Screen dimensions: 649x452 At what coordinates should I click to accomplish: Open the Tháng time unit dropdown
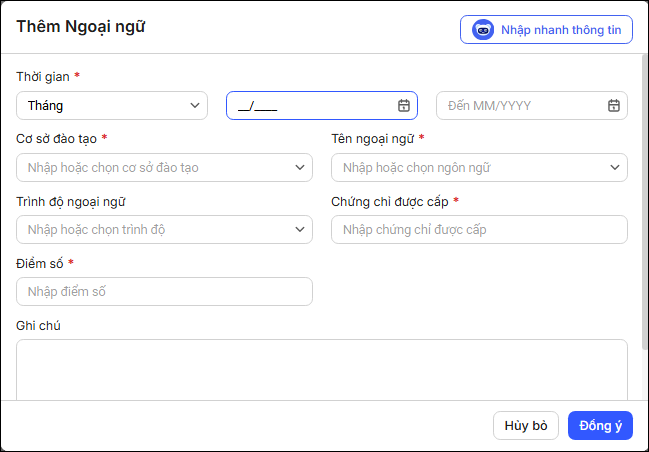click(x=112, y=106)
